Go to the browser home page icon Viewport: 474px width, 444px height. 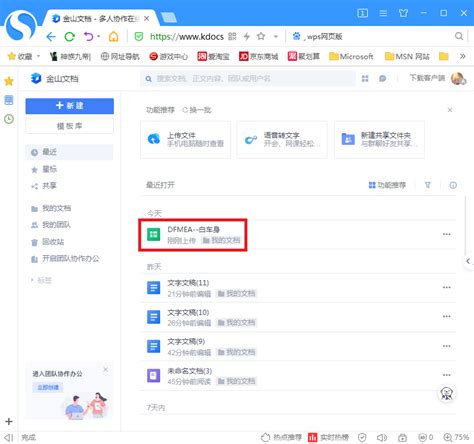113,36
